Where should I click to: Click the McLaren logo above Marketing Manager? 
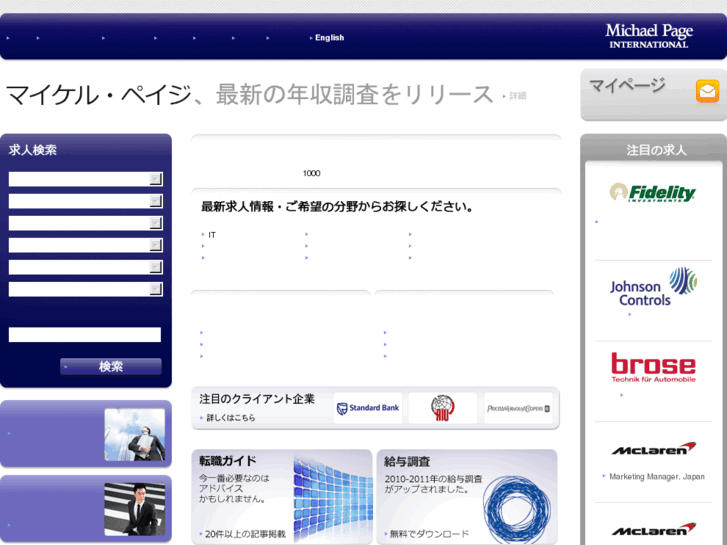pos(654,449)
